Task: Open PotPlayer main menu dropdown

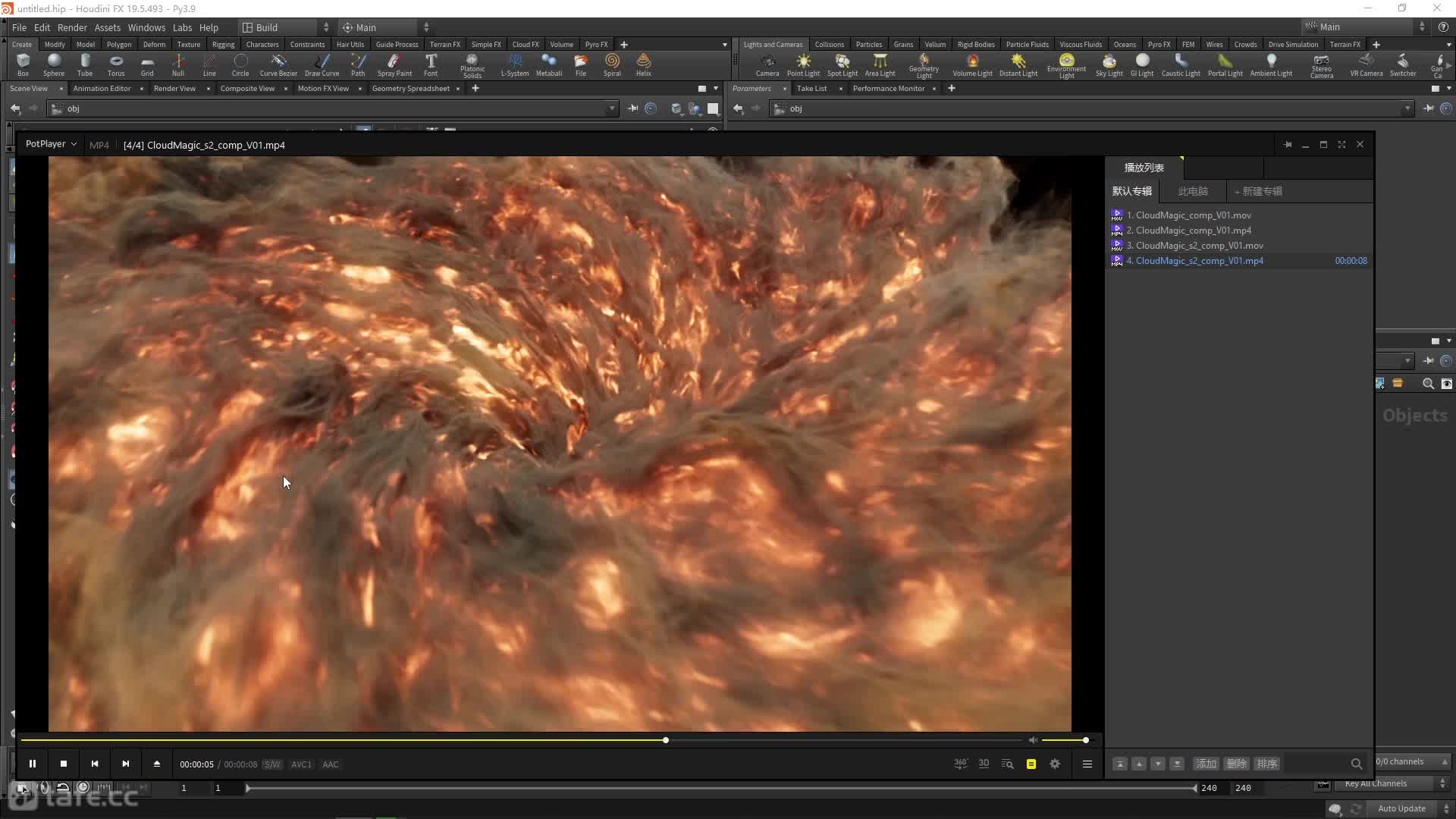Action: 51,144
